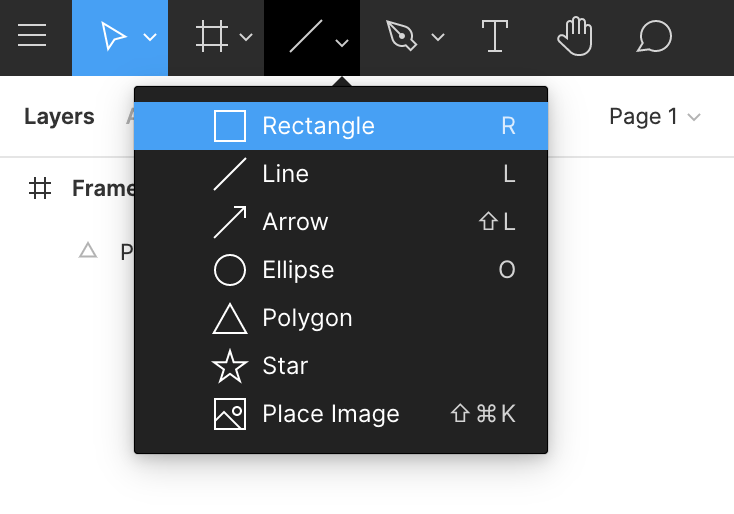The width and height of the screenshot is (734, 514).
Task: Open the Page 1 dropdown
Action: [x=654, y=117]
